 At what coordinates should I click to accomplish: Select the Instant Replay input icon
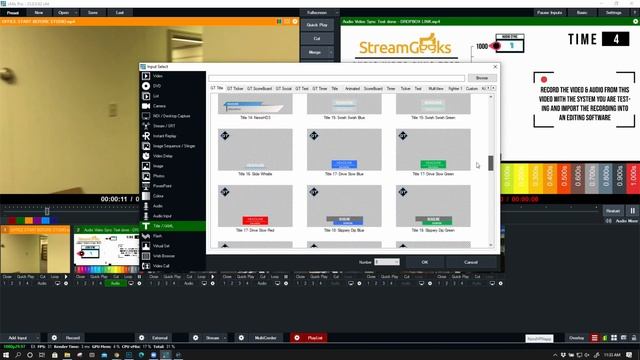tap(146, 136)
